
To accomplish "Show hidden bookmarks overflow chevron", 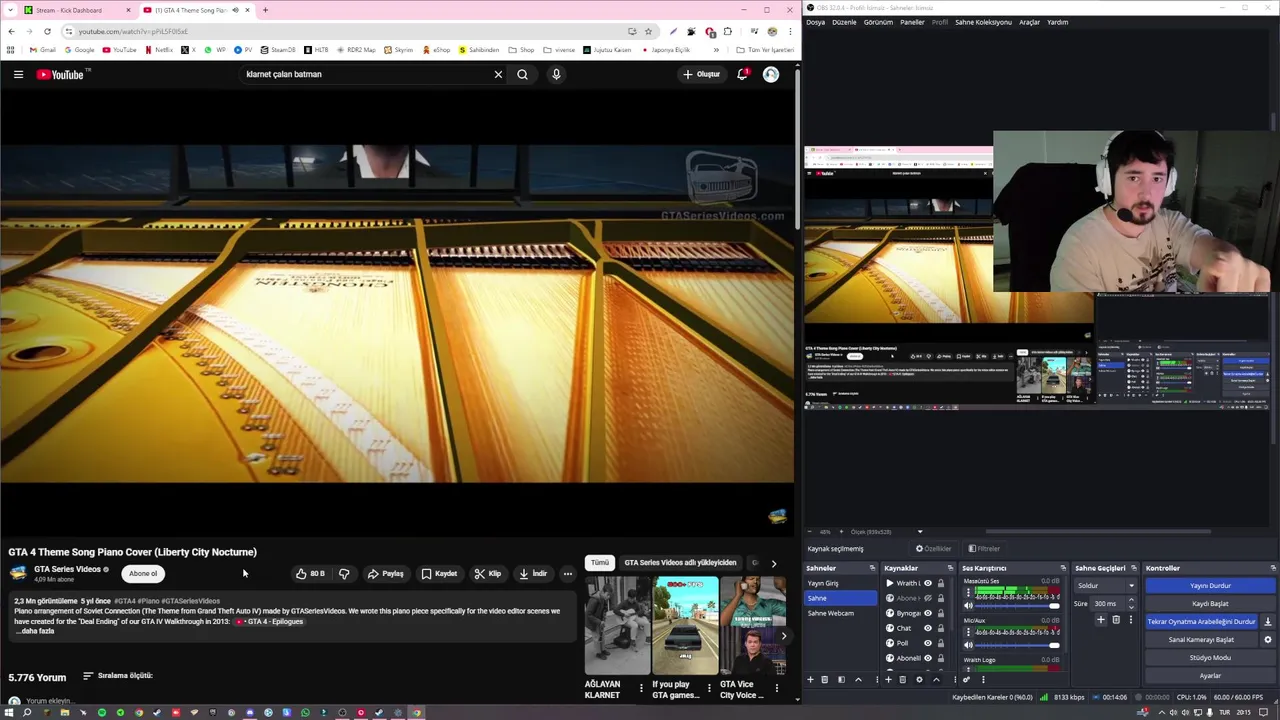I will pyautogui.click(x=715, y=50).
